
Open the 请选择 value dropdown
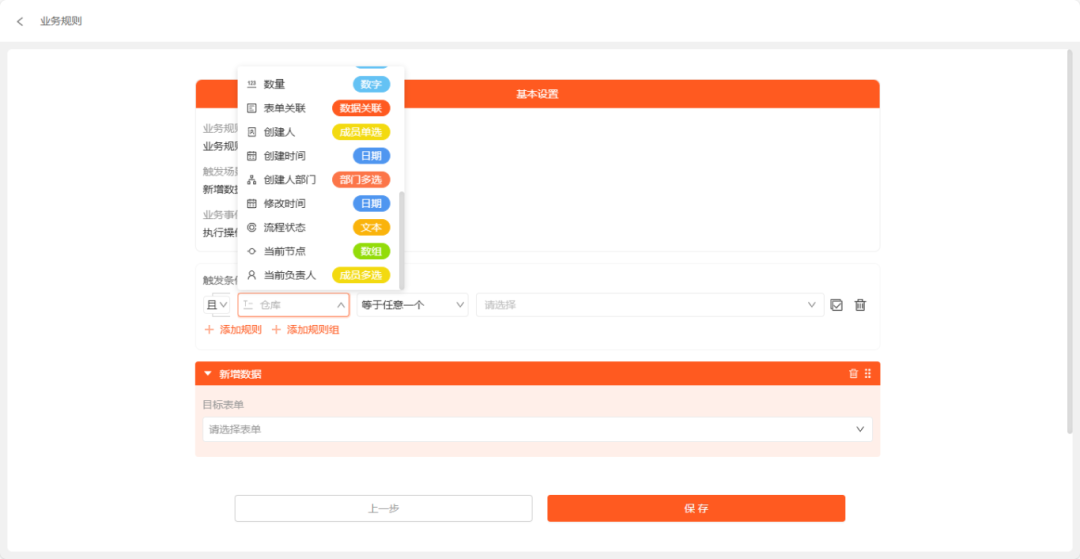tap(650, 304)
